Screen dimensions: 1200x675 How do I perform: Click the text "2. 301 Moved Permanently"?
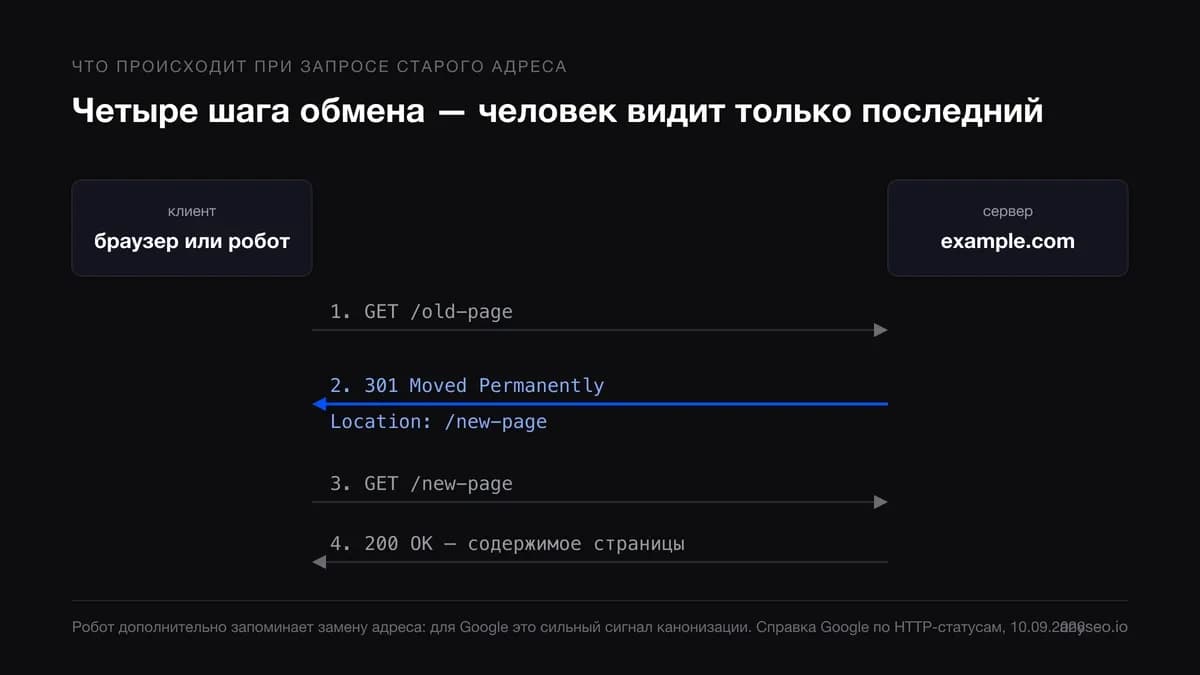coord(467,385)
